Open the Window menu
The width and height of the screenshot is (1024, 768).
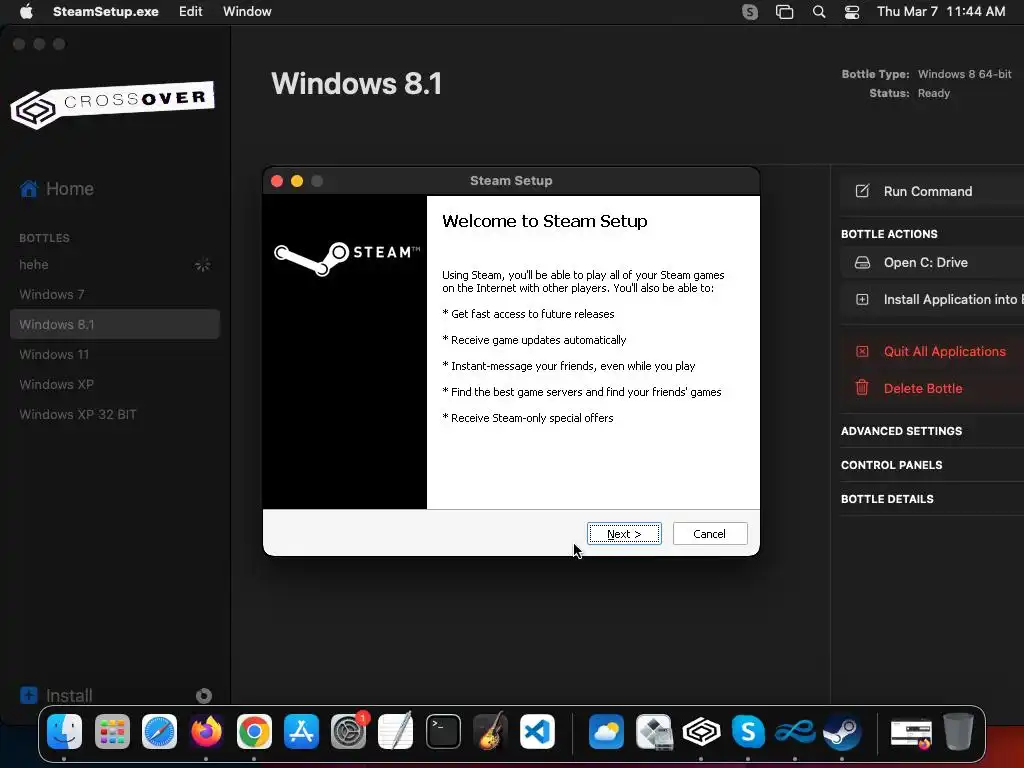pos(247,11)
